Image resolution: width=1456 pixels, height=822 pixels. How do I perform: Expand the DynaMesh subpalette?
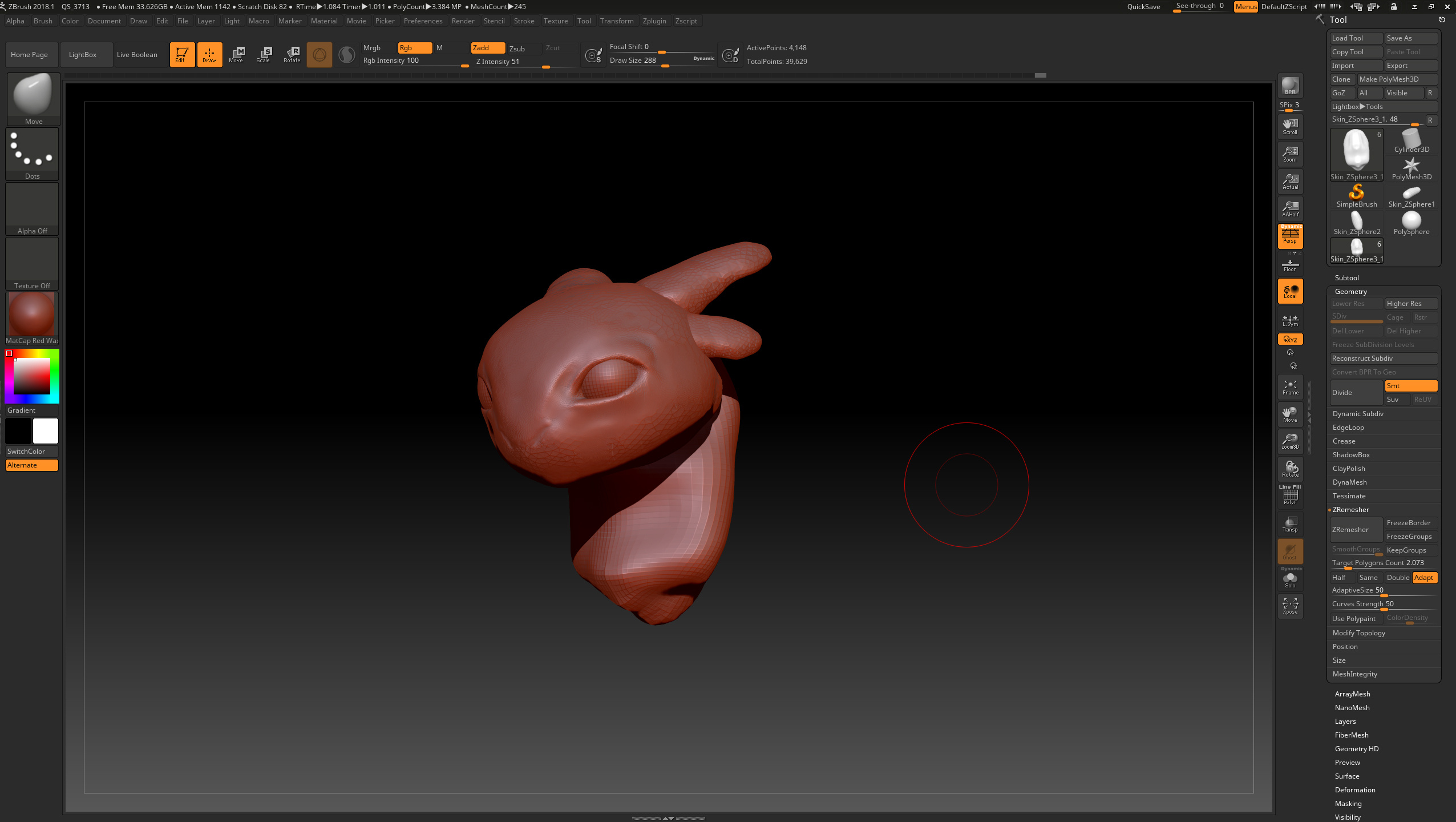click(x=1349, y=482)
